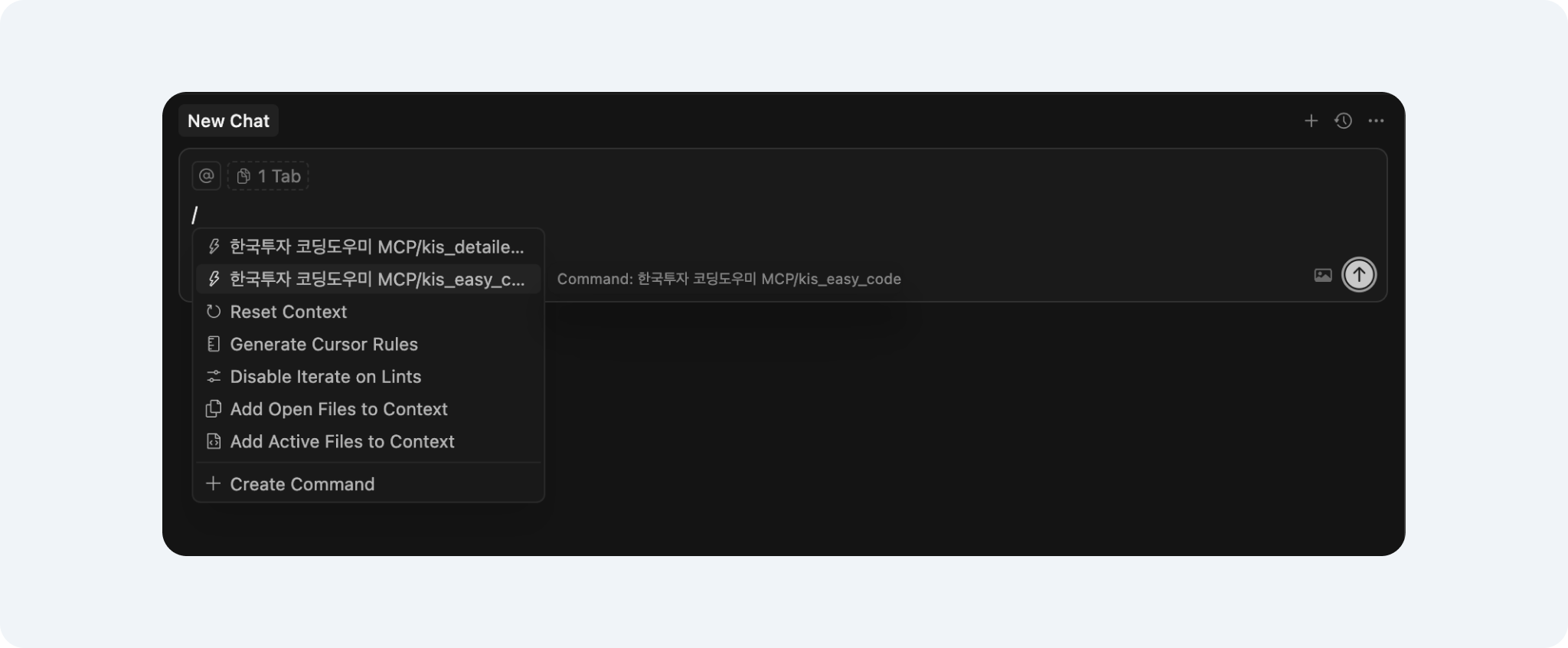
Task: Click Create Command option
Action: [x=368, y=484]
